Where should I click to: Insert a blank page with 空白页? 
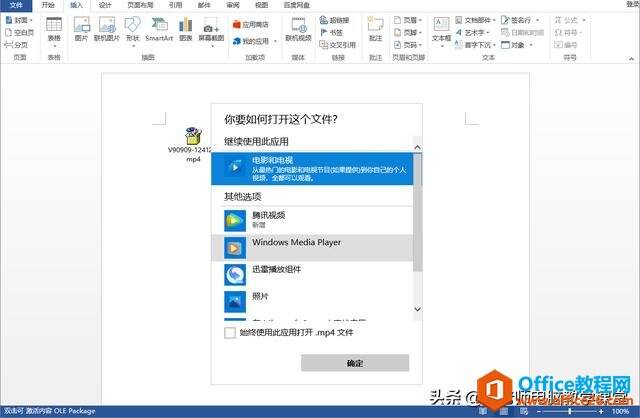point(19,32)
